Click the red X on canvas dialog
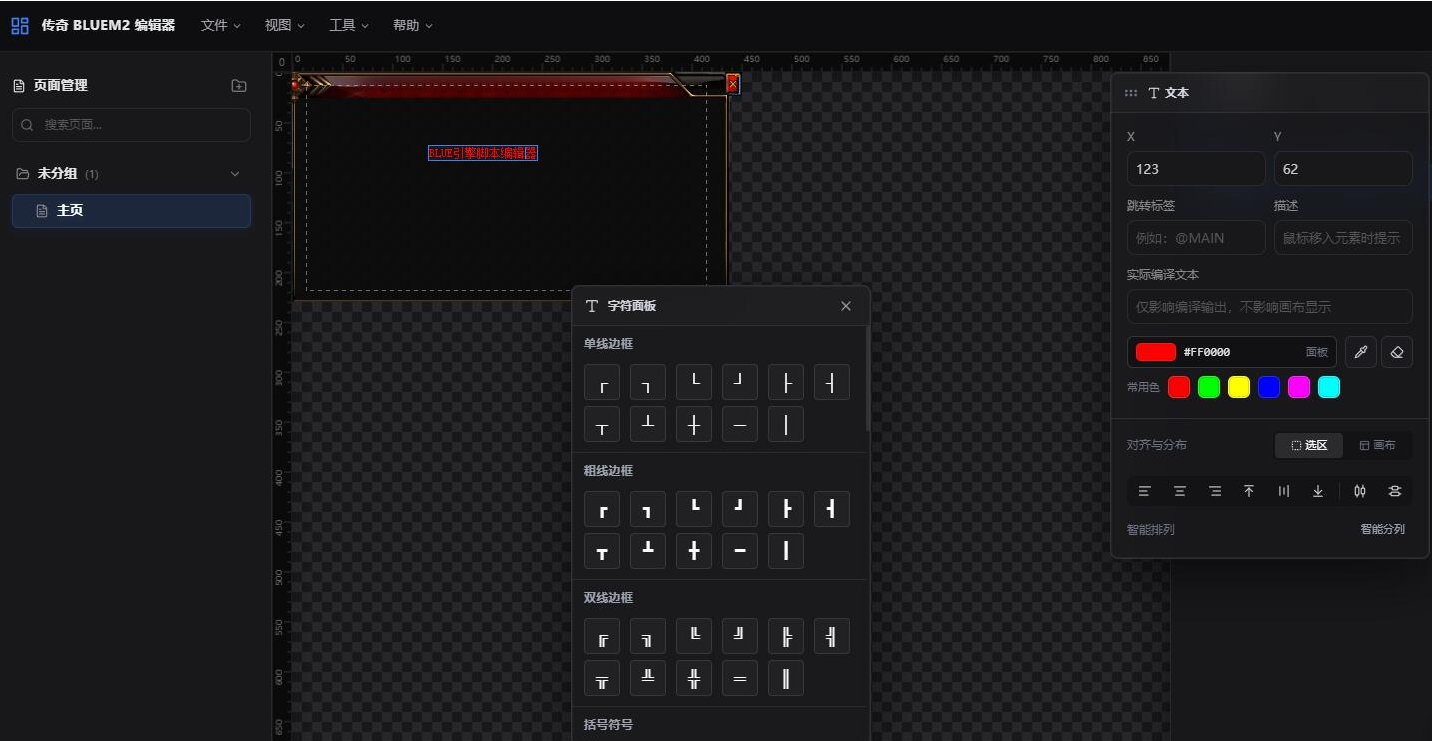Viewport: 1432px width, 741px height. [732, 84]
